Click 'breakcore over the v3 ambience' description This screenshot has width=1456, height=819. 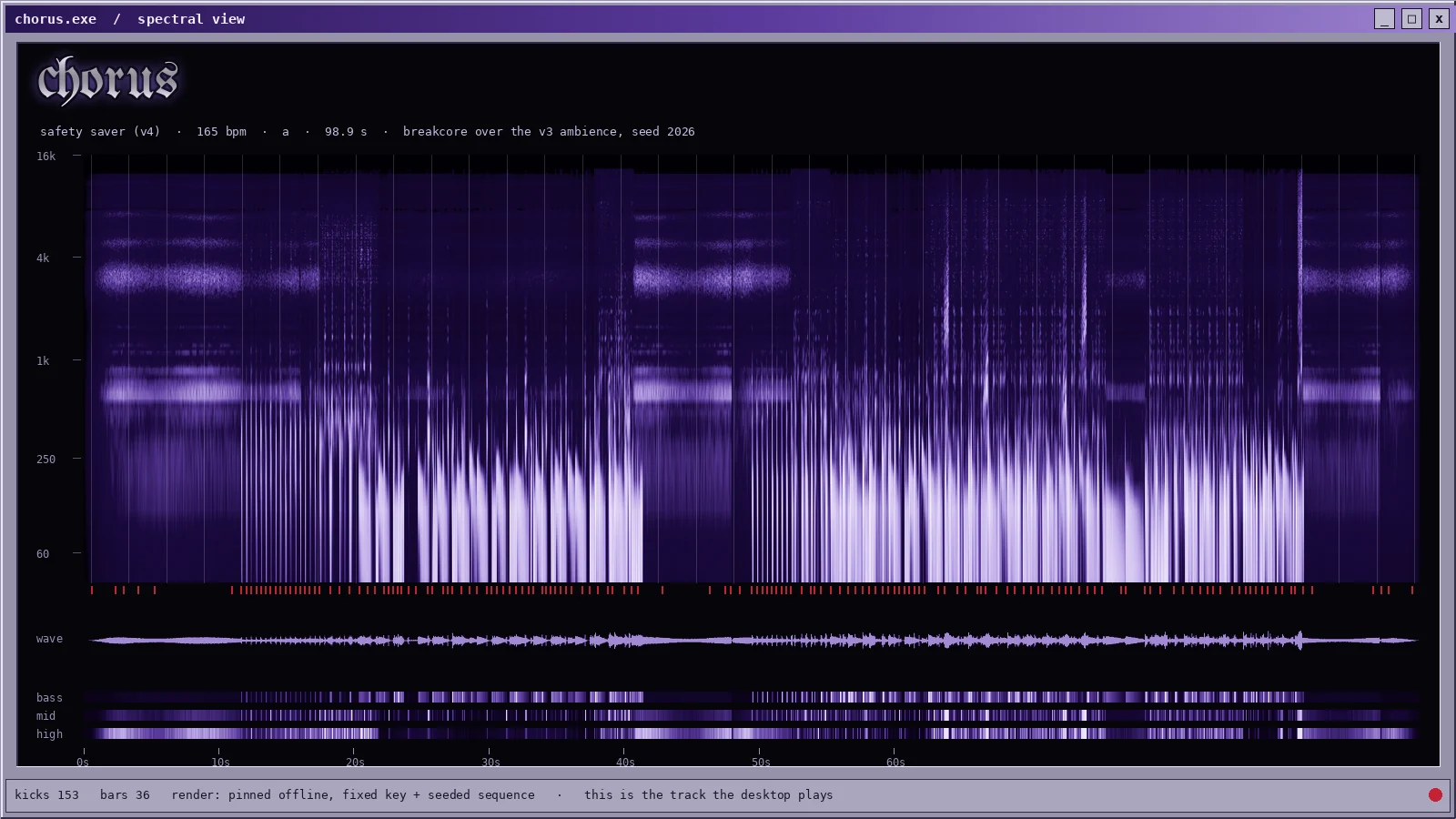(511, 132)
